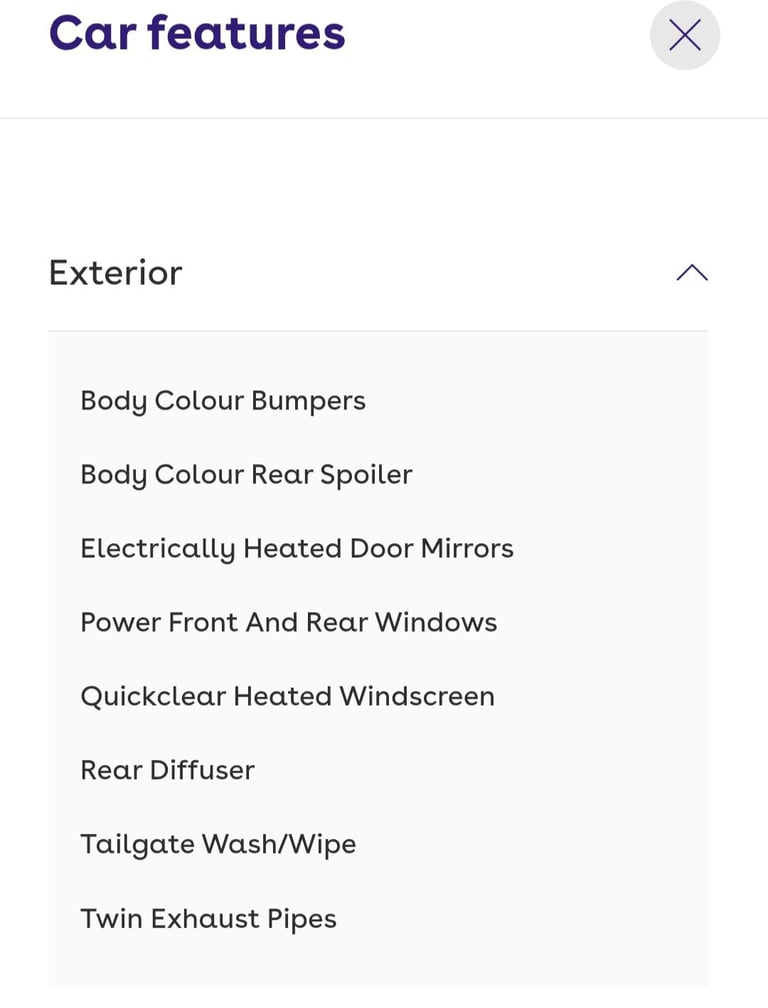Choose Power Front And Rear Windows
The height and width of the screenshot is (1008, 768).
coord(288,623)
